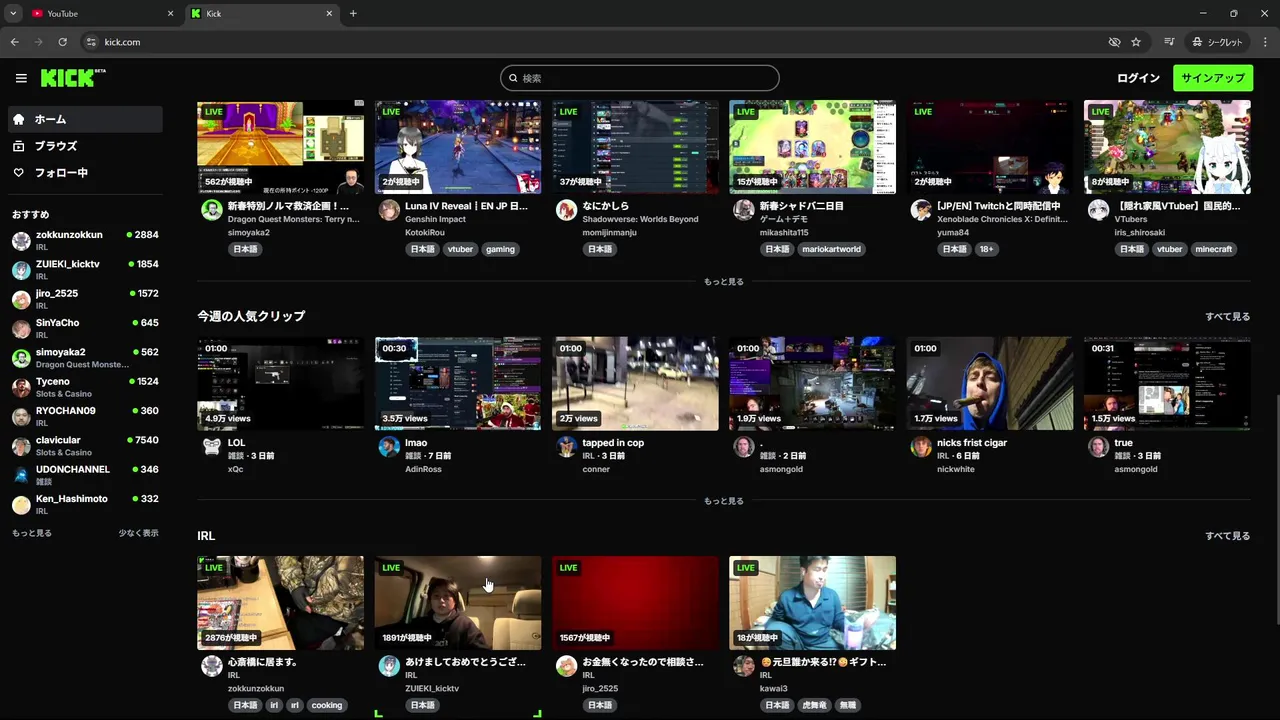The width and height of the screenshot is (1280, 720).
Task: Play the true clip by asmongold
Action: tap(1167, 384)
